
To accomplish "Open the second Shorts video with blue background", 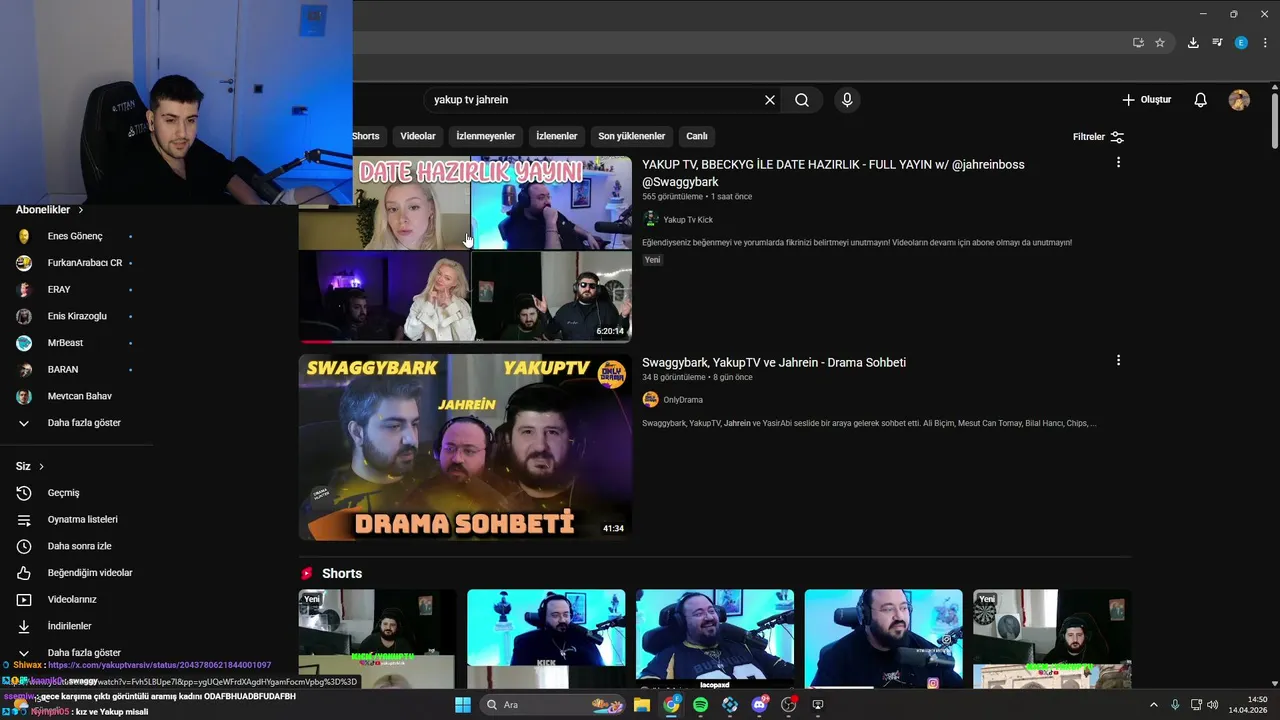I will (546, 638).
